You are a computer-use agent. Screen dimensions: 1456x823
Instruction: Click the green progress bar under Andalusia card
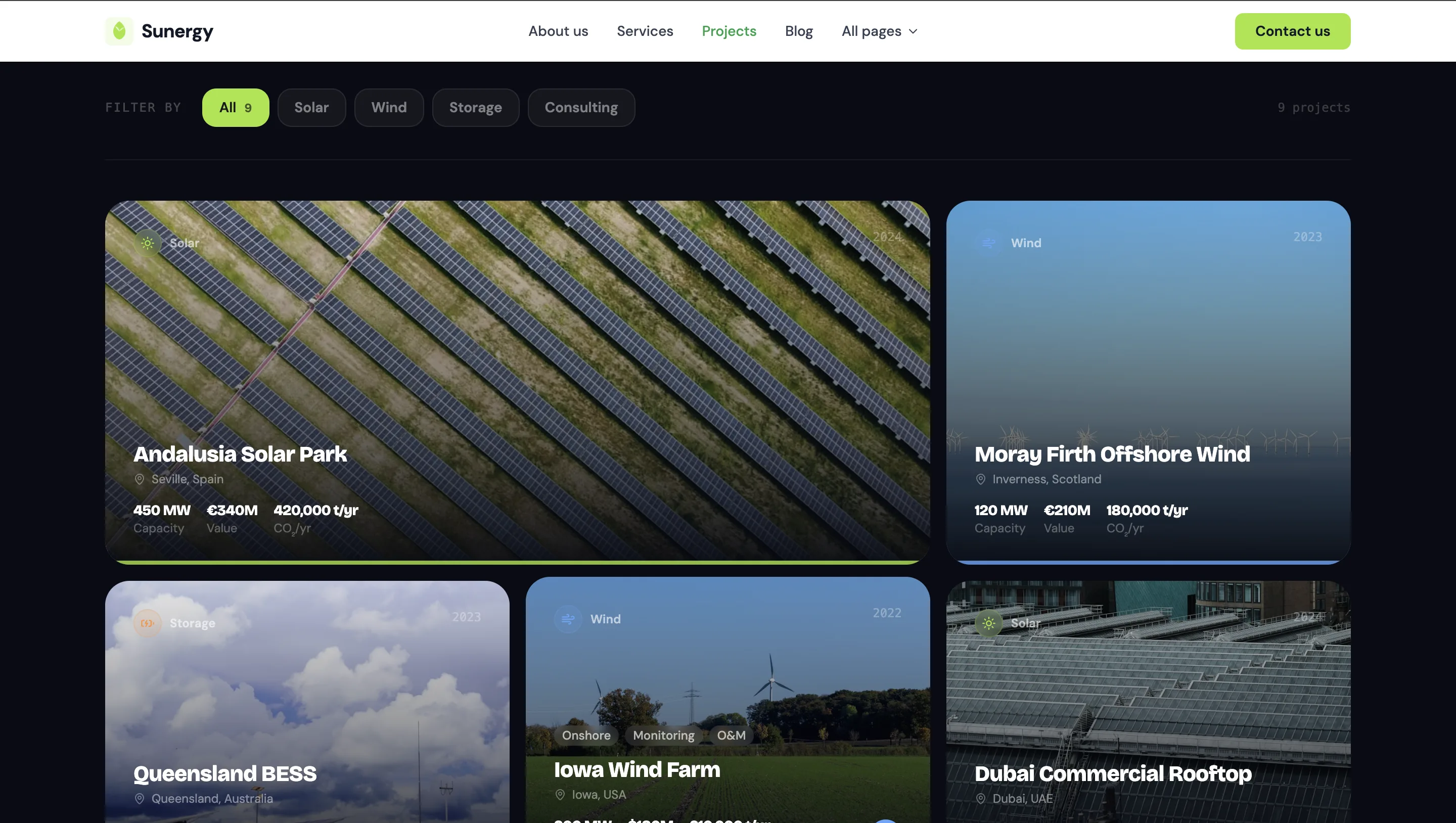[517, 563]
